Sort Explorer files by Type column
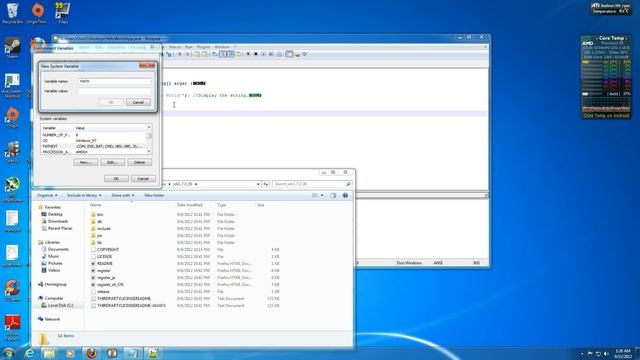This screenshot has width=640, height=360. 222,205
